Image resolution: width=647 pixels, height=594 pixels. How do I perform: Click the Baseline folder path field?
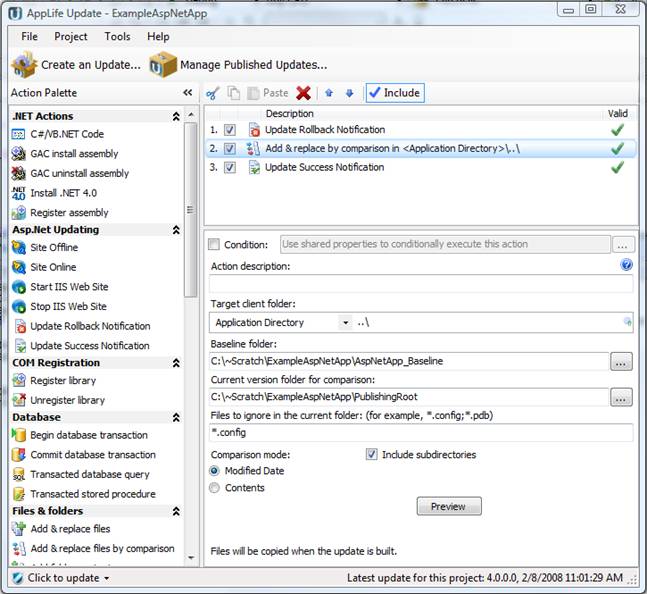click(x=409, y=361)
